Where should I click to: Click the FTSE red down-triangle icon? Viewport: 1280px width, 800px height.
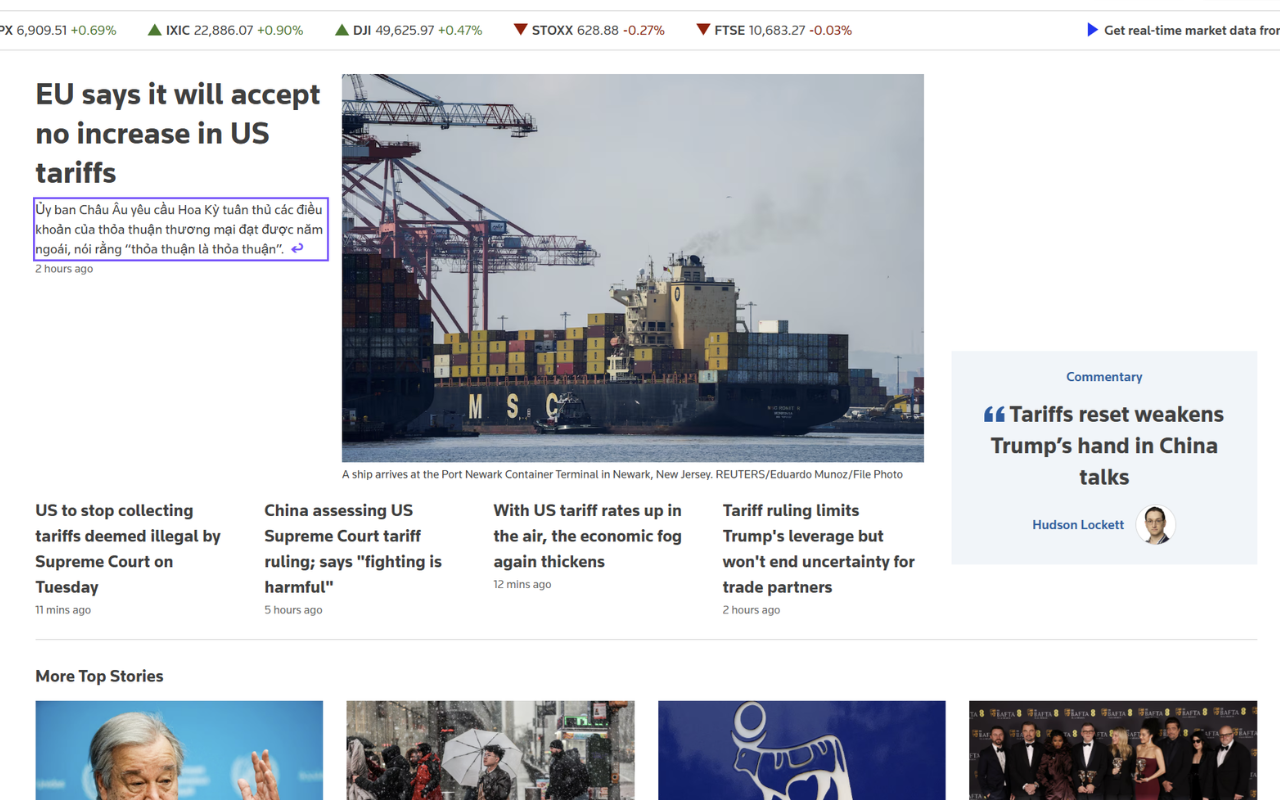703,30
